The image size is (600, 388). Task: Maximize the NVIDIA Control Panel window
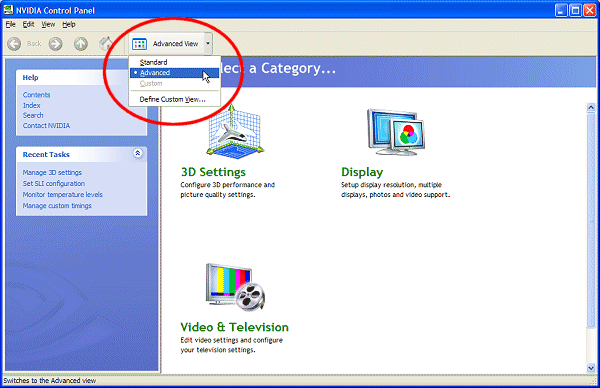tap(576, 10)
